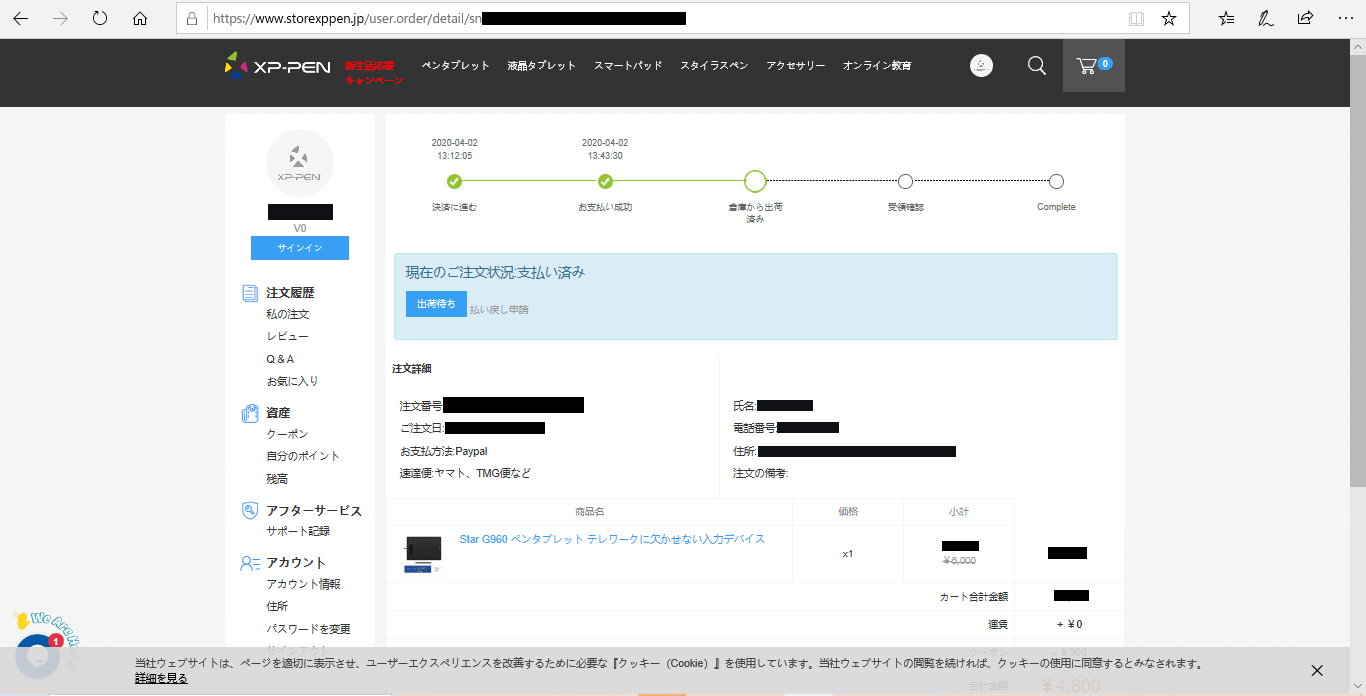The height and width of the screenshot is (696, 1366).
Task: Open the chat support bubble
Action: pyautogui.click(x=38, y=656)
